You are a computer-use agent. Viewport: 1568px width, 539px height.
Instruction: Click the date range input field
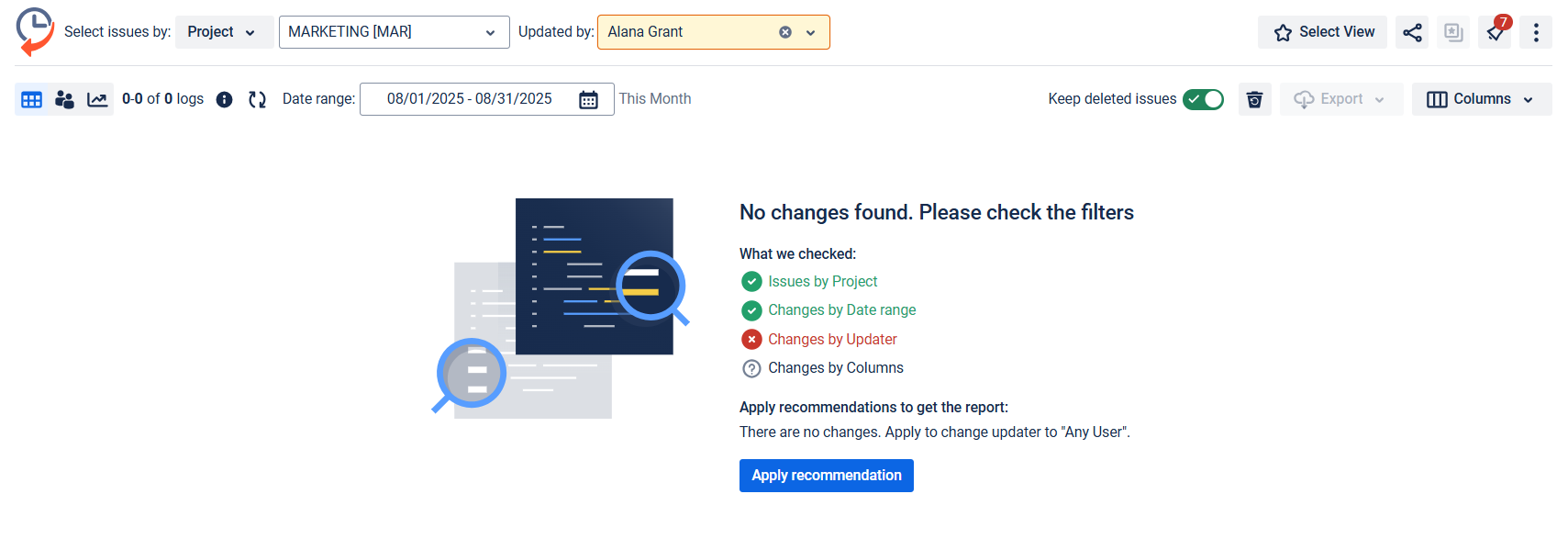tap(469, 99)
